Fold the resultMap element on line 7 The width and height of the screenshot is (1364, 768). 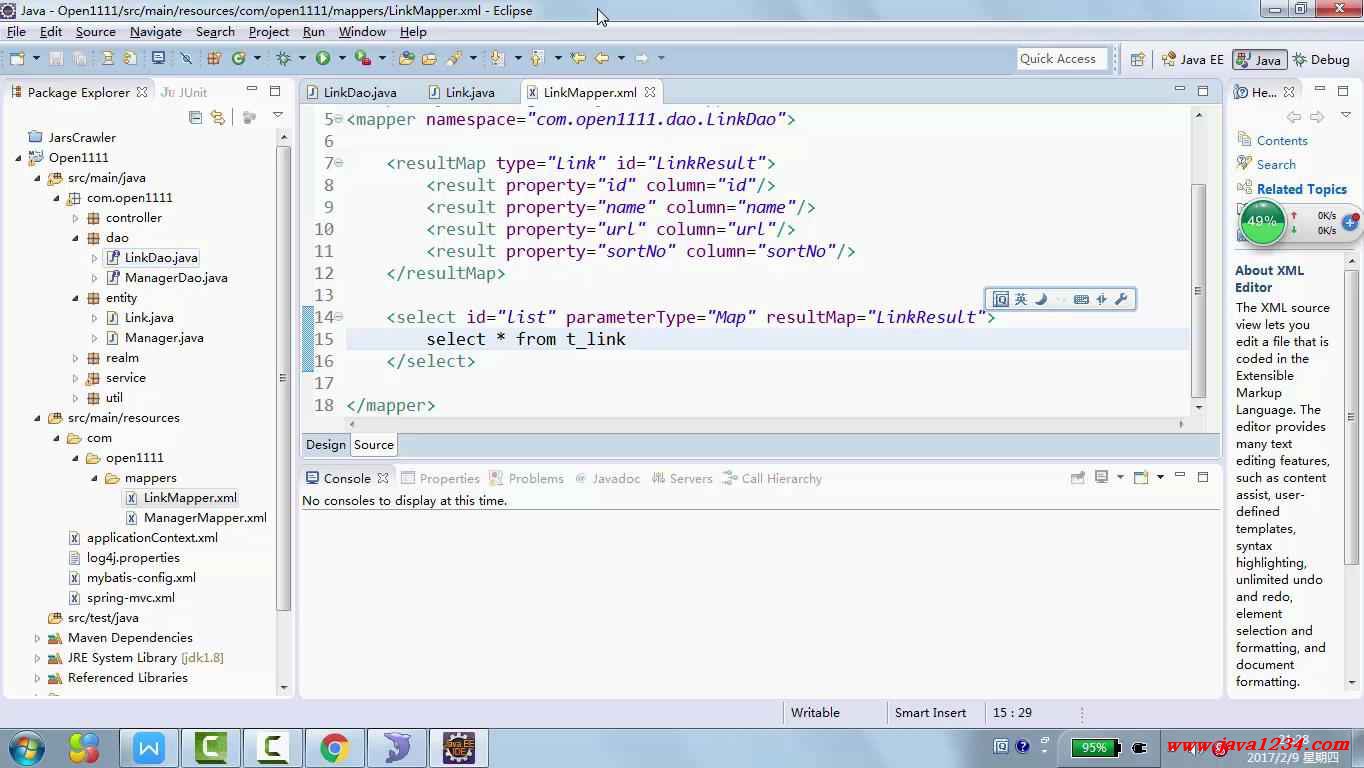[x=339, y=163]
